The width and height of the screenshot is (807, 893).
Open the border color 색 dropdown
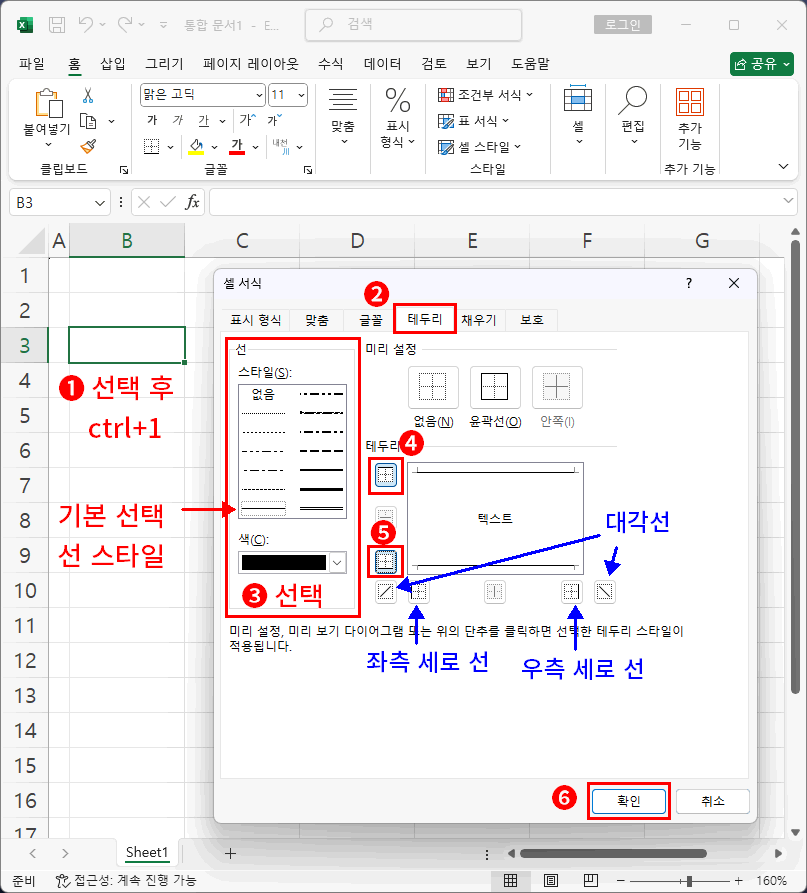[337, 563]
